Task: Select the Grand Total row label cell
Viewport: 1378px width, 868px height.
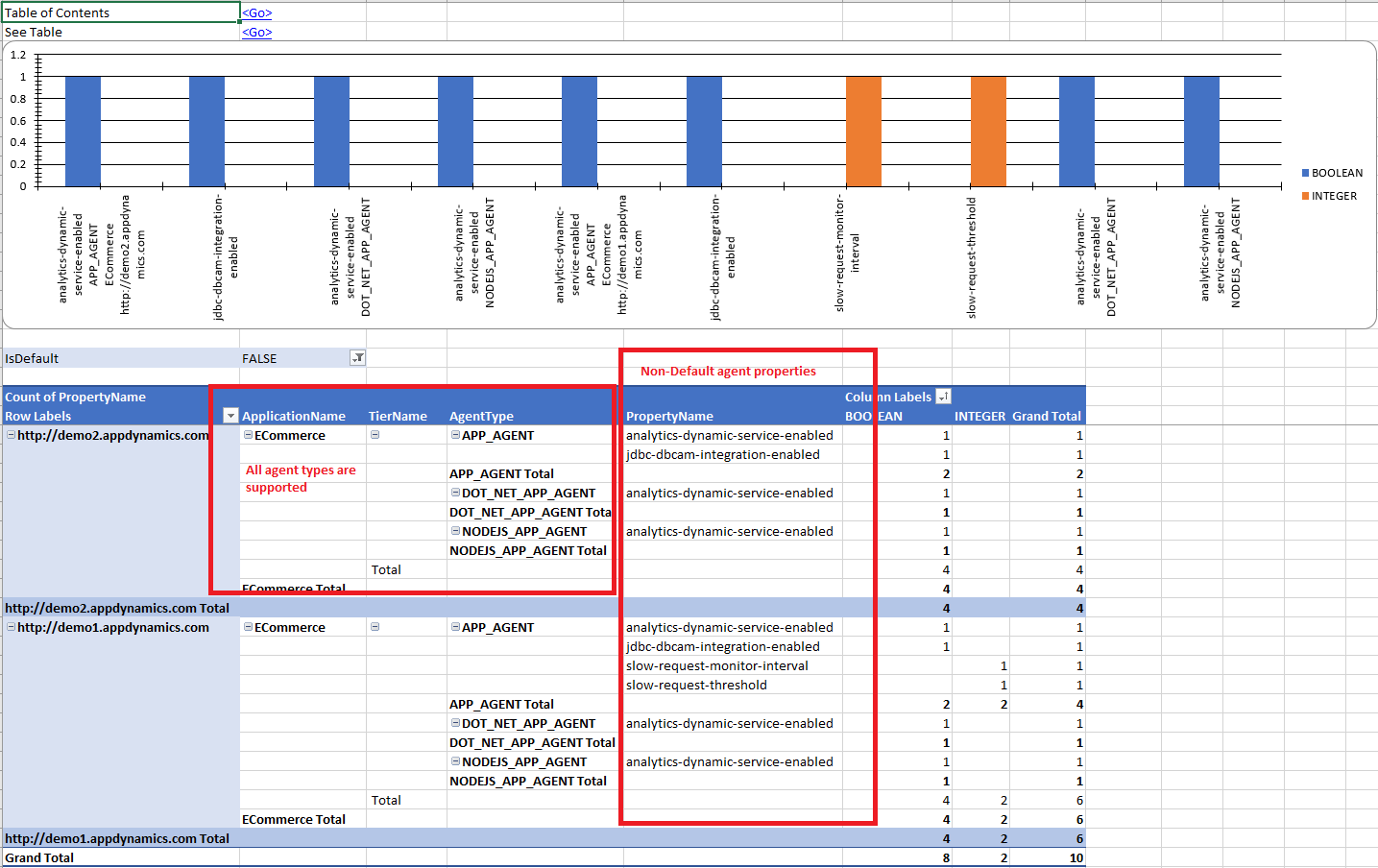Action: [39, 857]
